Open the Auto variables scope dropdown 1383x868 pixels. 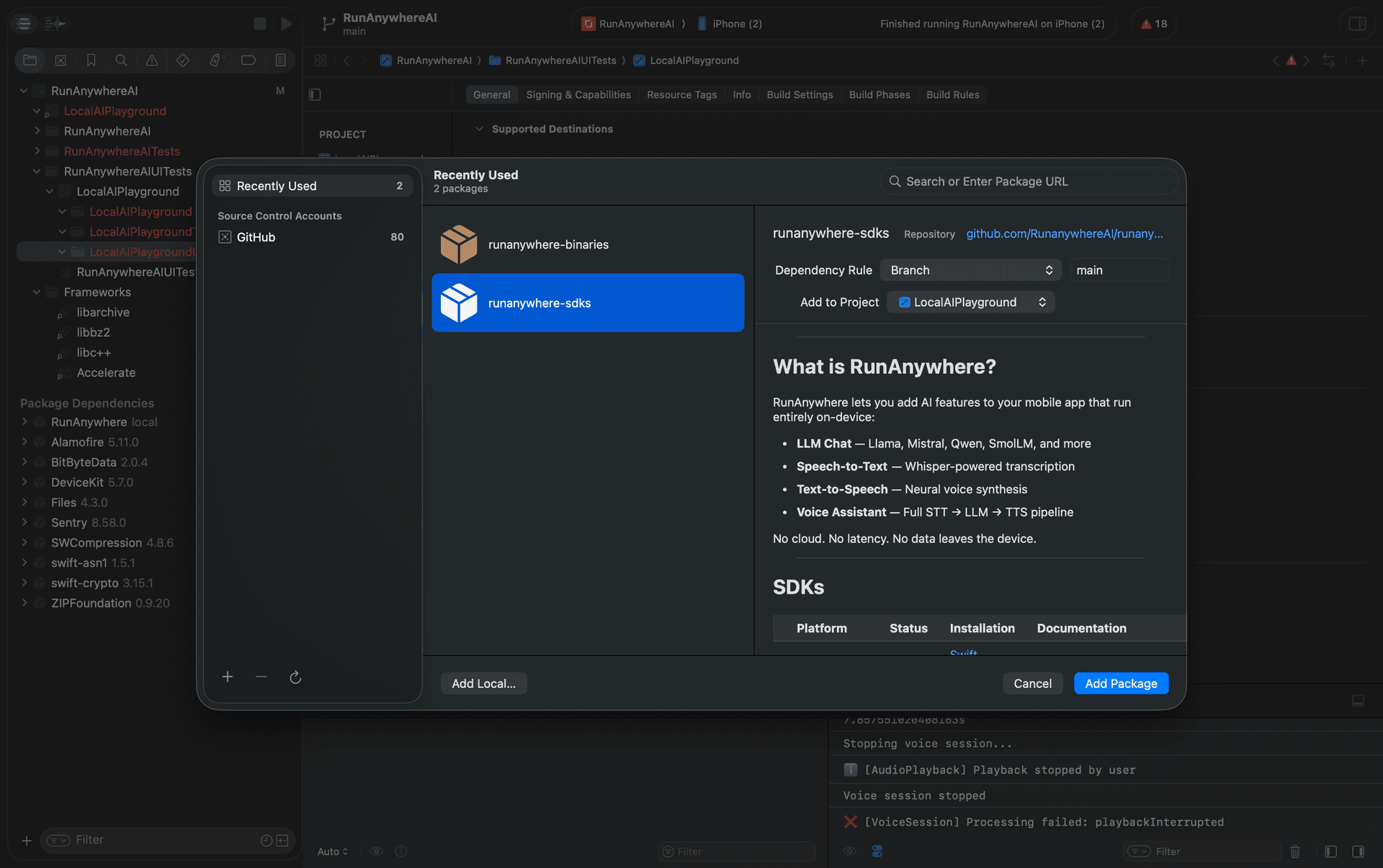[x=332, y=851]
